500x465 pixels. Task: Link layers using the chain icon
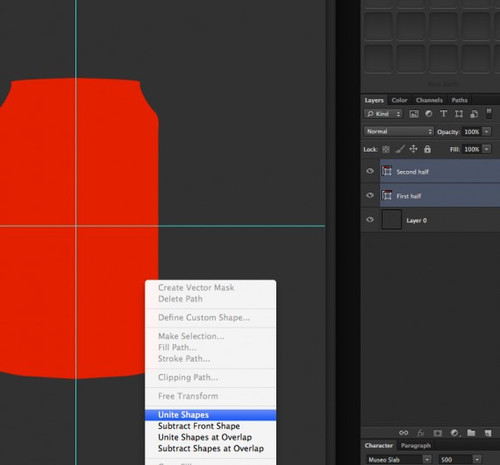tap(403, 433)
